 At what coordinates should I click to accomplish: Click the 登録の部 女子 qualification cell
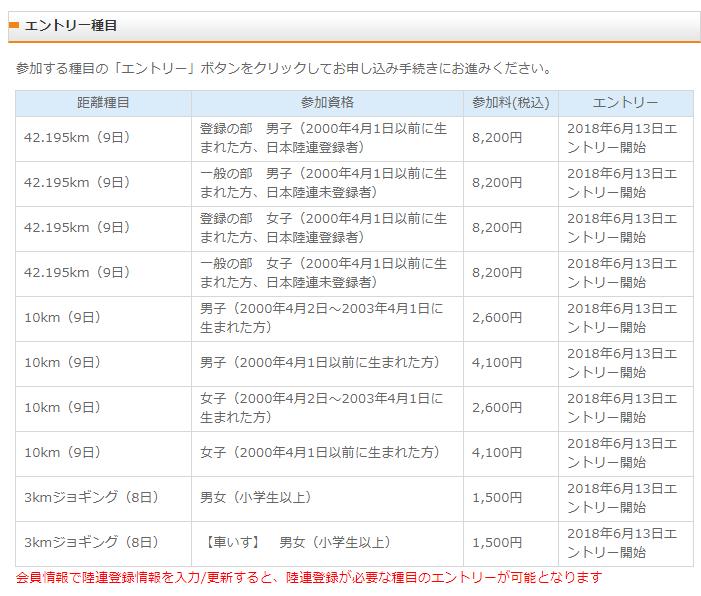(x=324, y=228)
